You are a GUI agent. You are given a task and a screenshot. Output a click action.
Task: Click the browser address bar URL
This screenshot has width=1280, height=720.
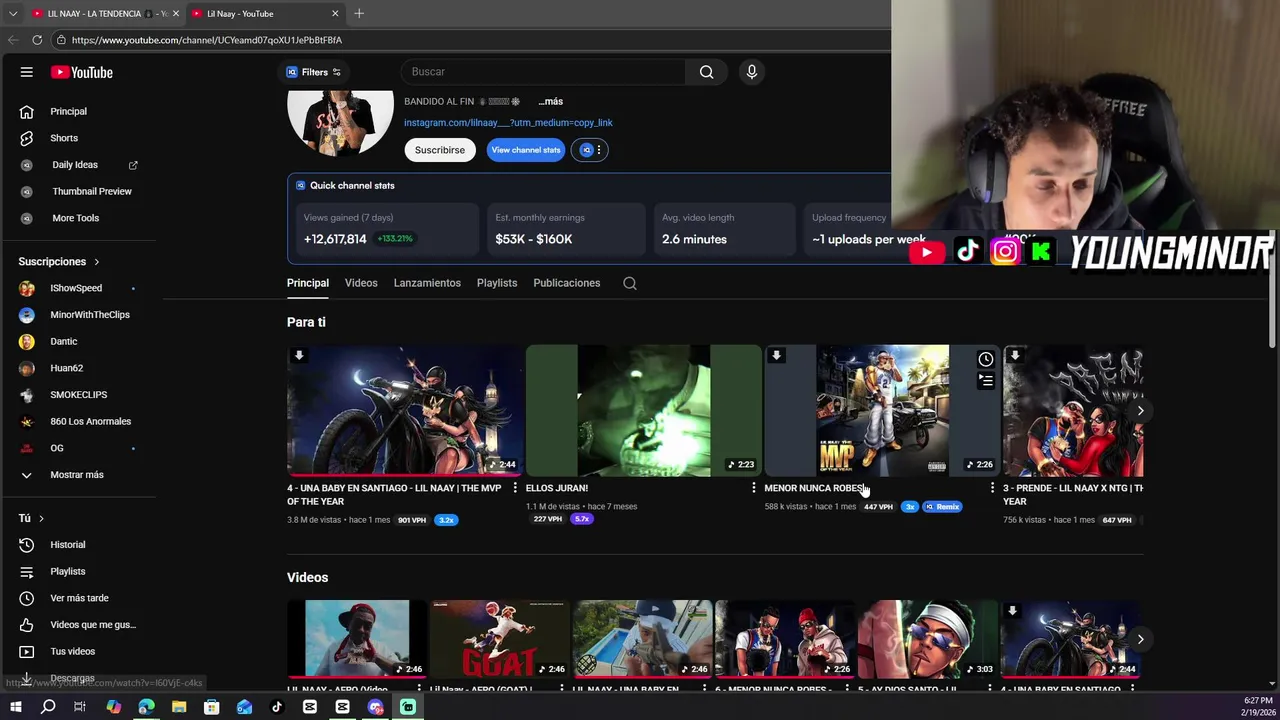click(x=207, y=40)
